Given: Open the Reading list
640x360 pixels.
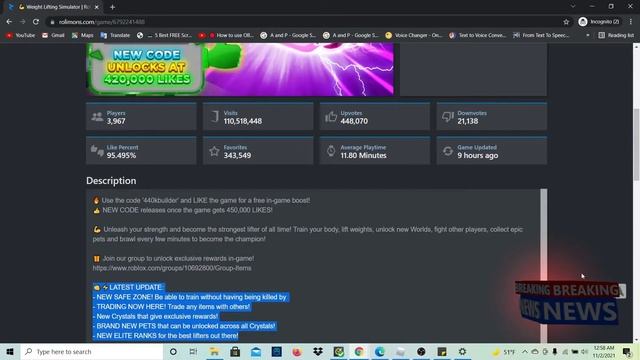Looking at the screenshot, I should point(616,36).
